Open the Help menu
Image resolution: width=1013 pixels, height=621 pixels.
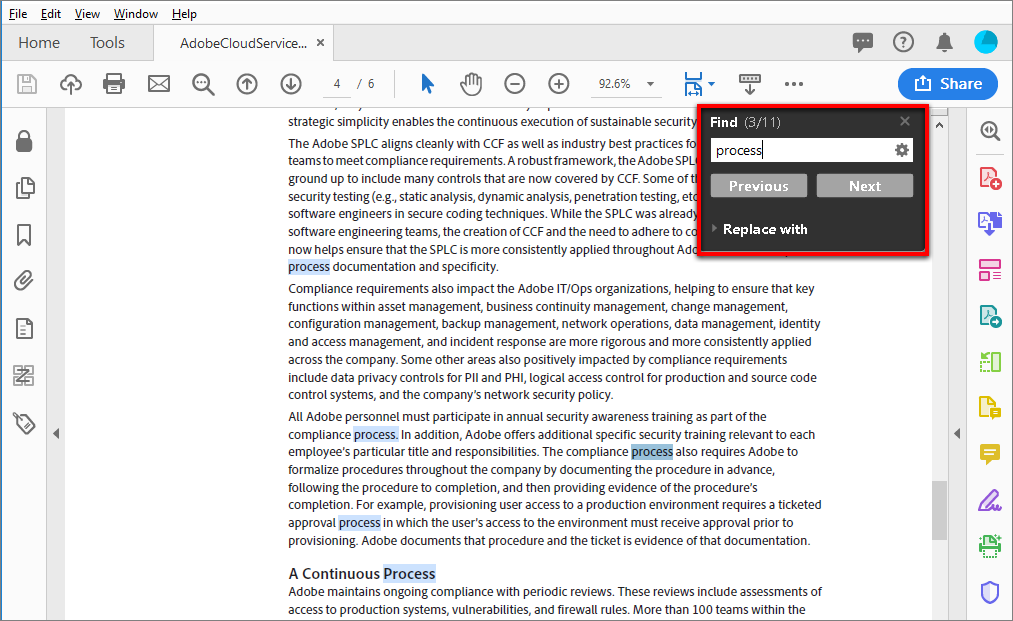pyautogui.click(x=184, y=14)
